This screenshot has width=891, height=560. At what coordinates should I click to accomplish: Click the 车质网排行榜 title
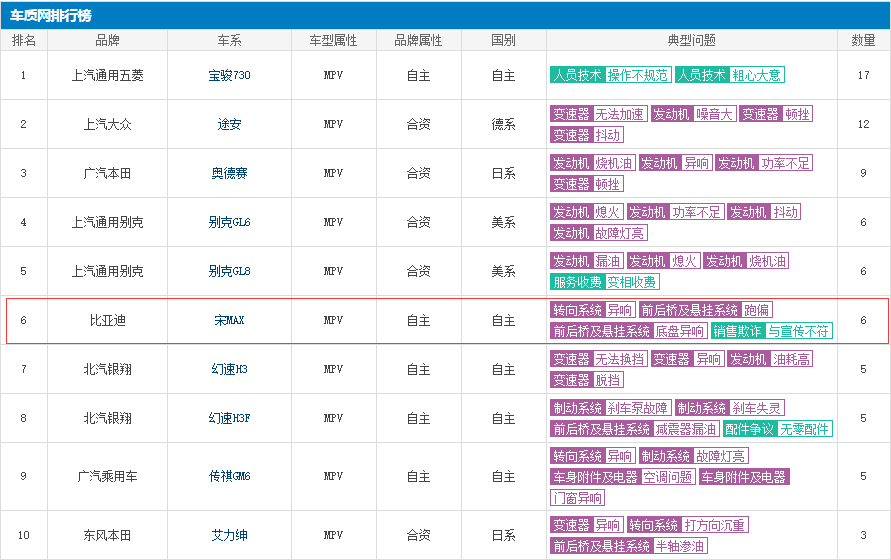coord(51,15)
